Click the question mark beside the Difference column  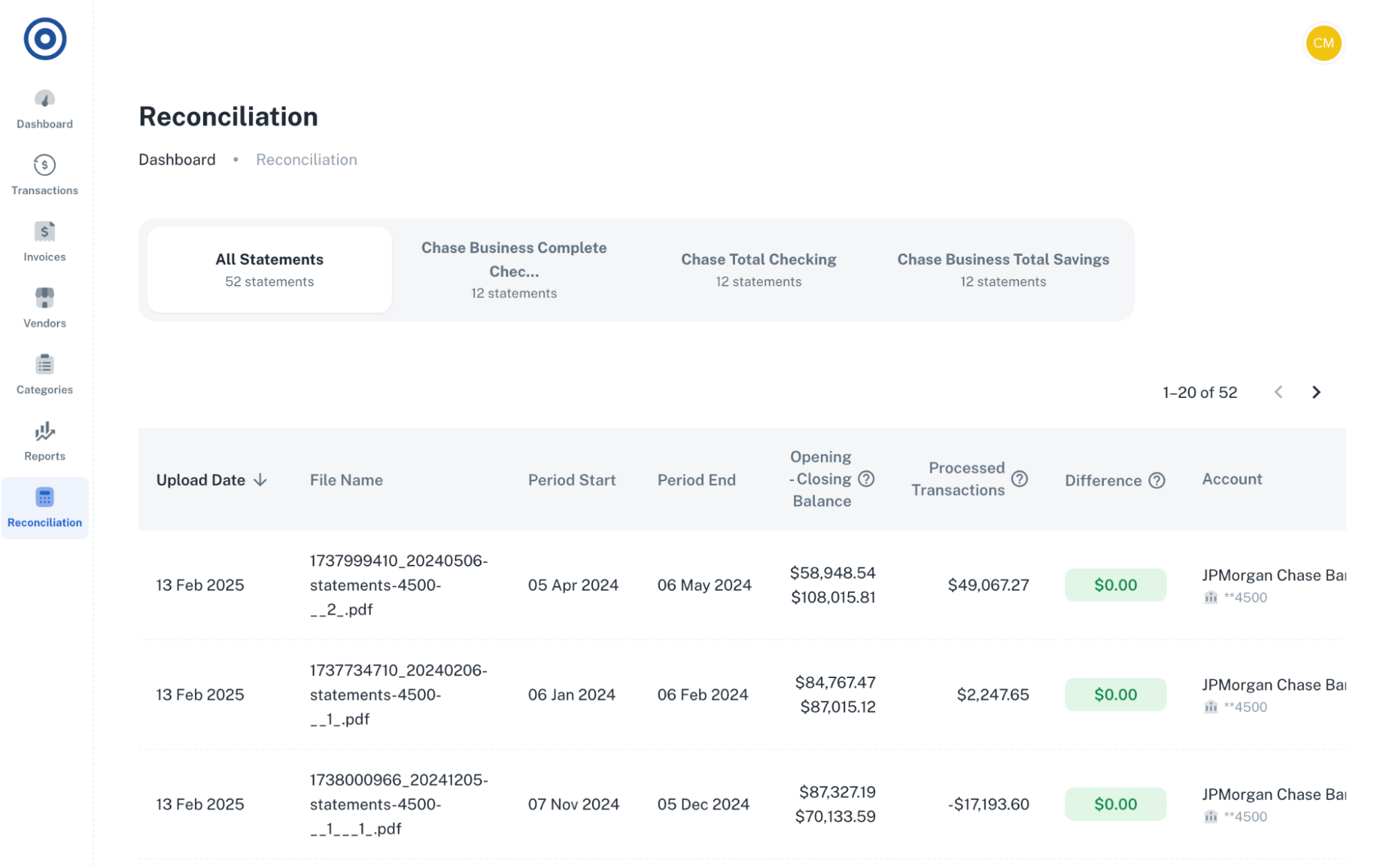tap(1156, 480)
